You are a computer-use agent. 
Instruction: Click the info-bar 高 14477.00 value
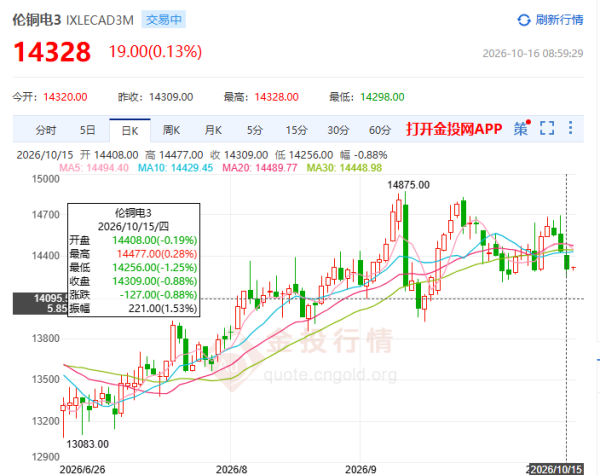tap(174, 155)
